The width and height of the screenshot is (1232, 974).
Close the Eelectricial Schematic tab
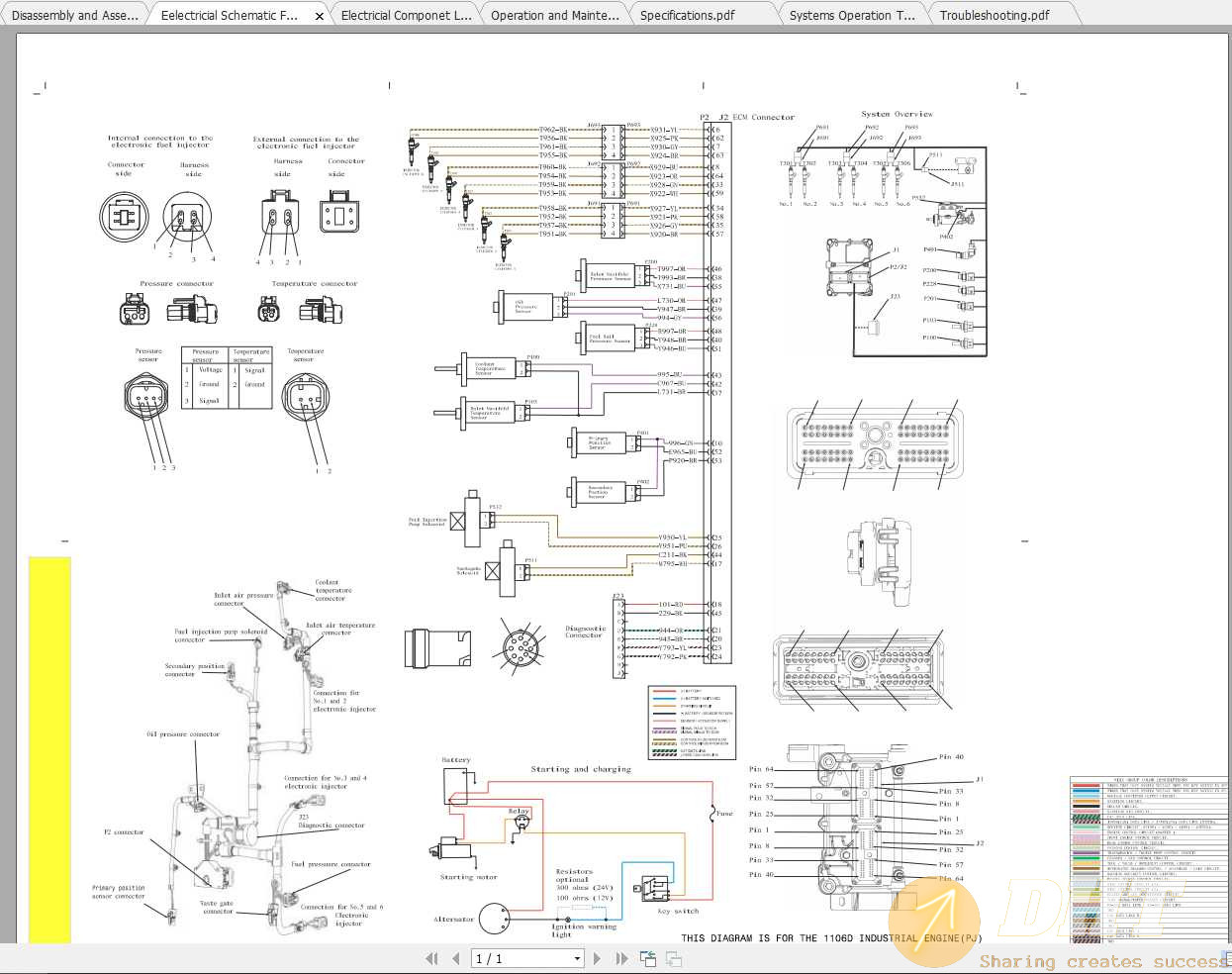pos(319,15)
